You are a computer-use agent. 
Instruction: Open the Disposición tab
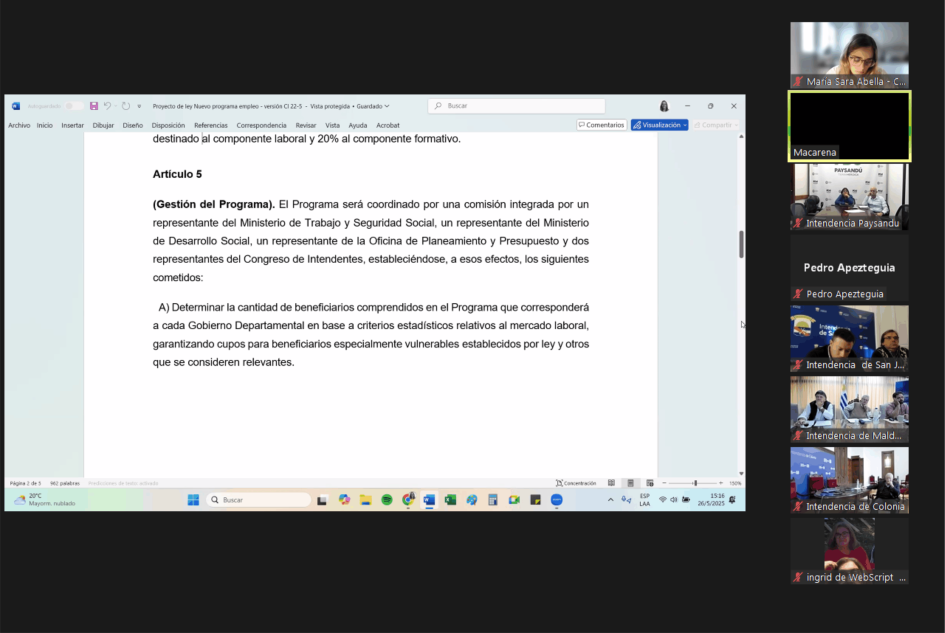pyautogui.click(x=168, y=125)
